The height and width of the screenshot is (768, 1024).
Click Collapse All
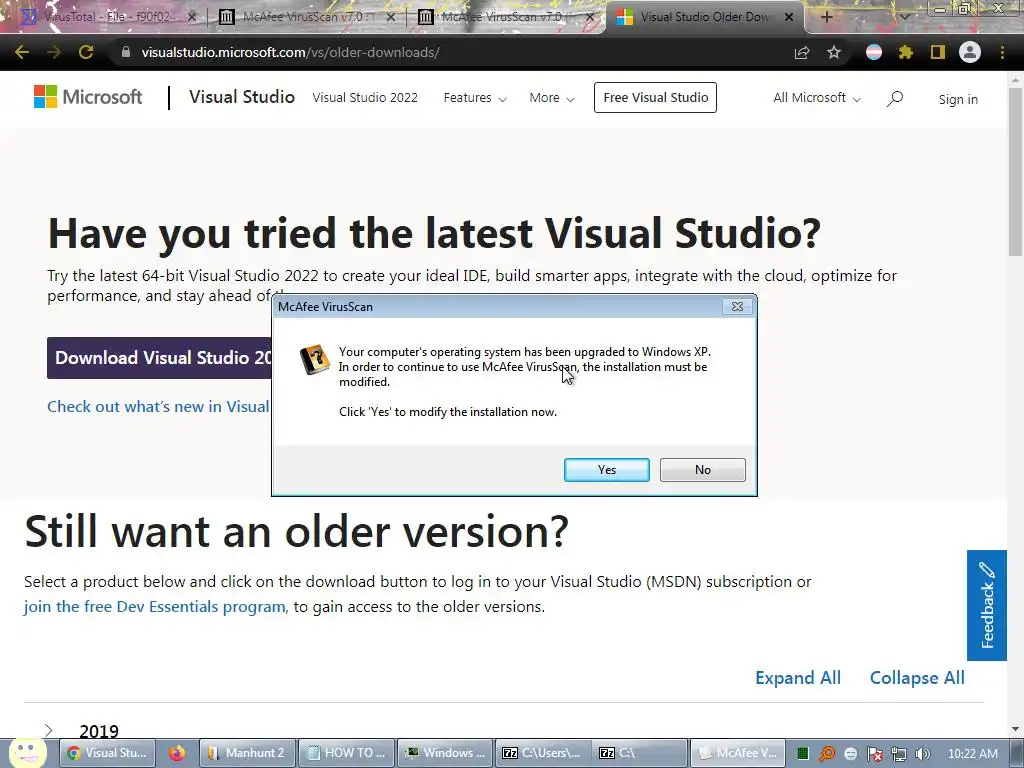click(917, 678)
